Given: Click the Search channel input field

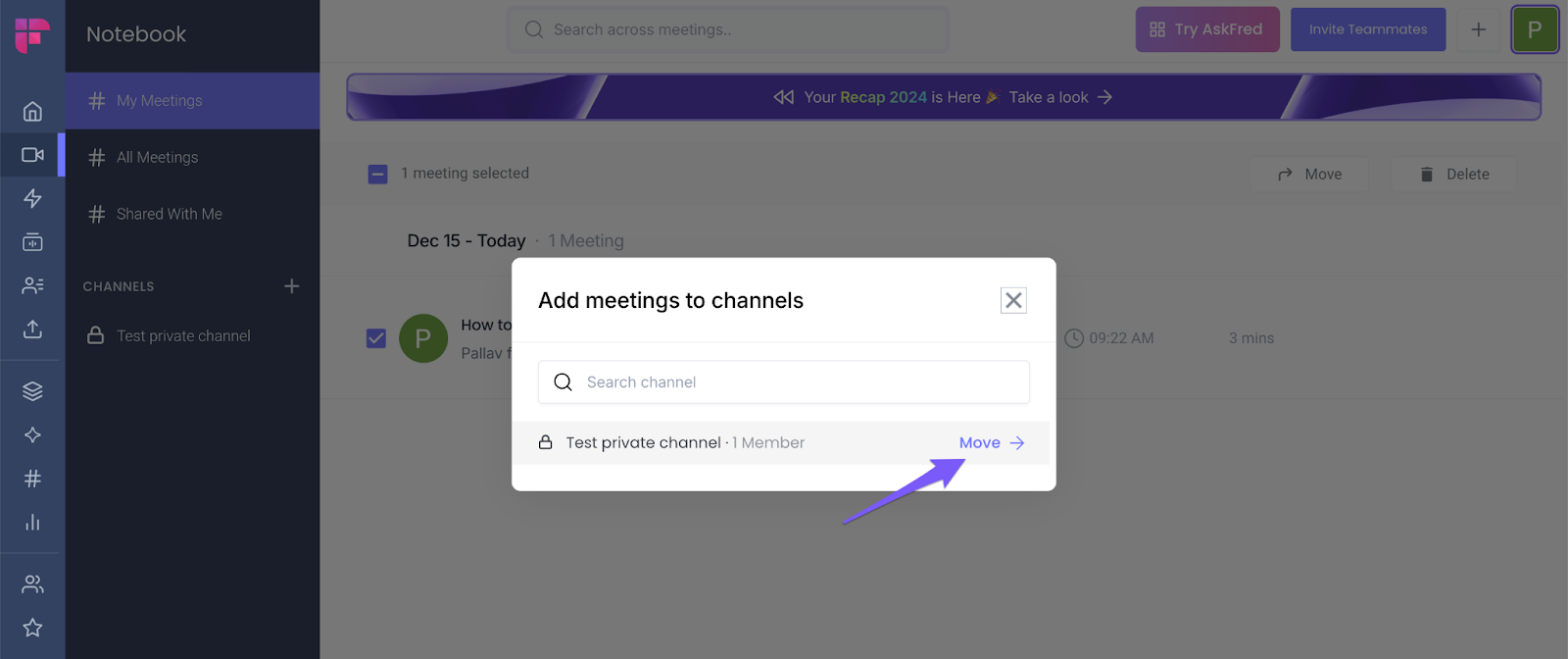Looking at the screenshot, I should pyautogui.click(x=784, y=382).
